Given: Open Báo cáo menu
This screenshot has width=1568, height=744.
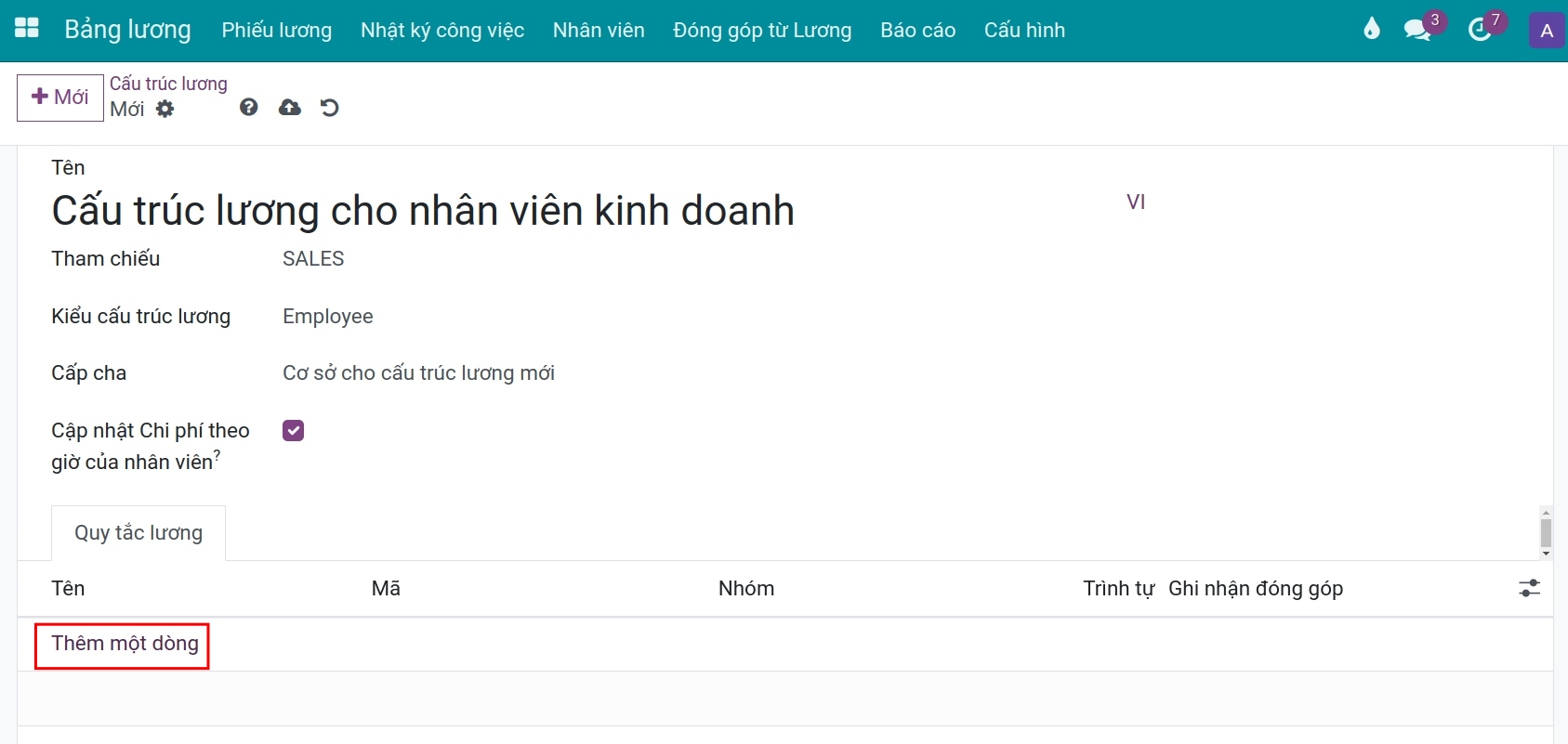Looking at the screenshot, I should [918, 30].
